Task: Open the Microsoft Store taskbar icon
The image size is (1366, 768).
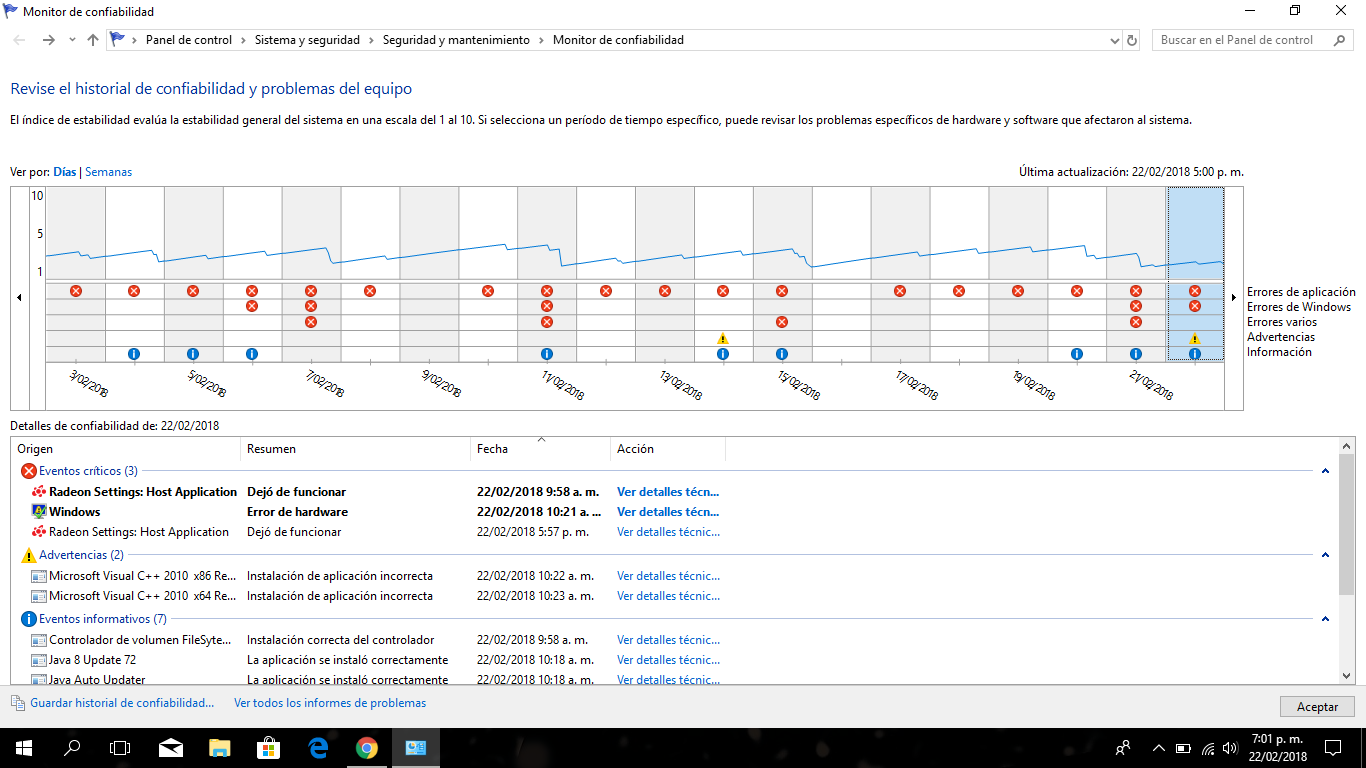Action: click(269, 747)
